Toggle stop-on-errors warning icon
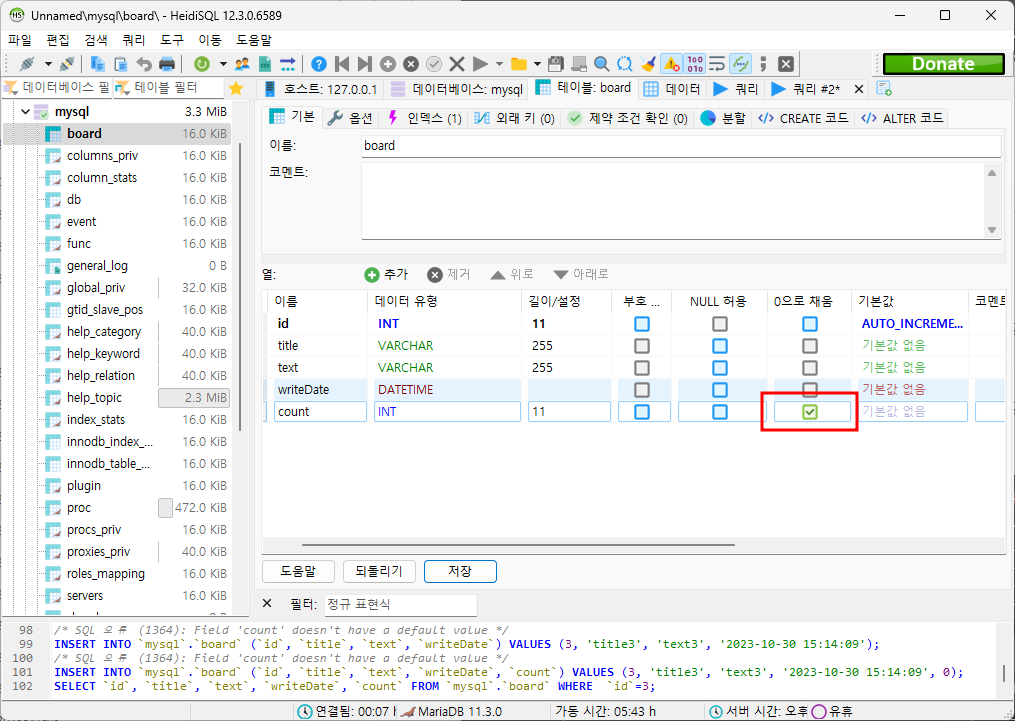This screenshot has height=721, width=1015. pos(671,64)
